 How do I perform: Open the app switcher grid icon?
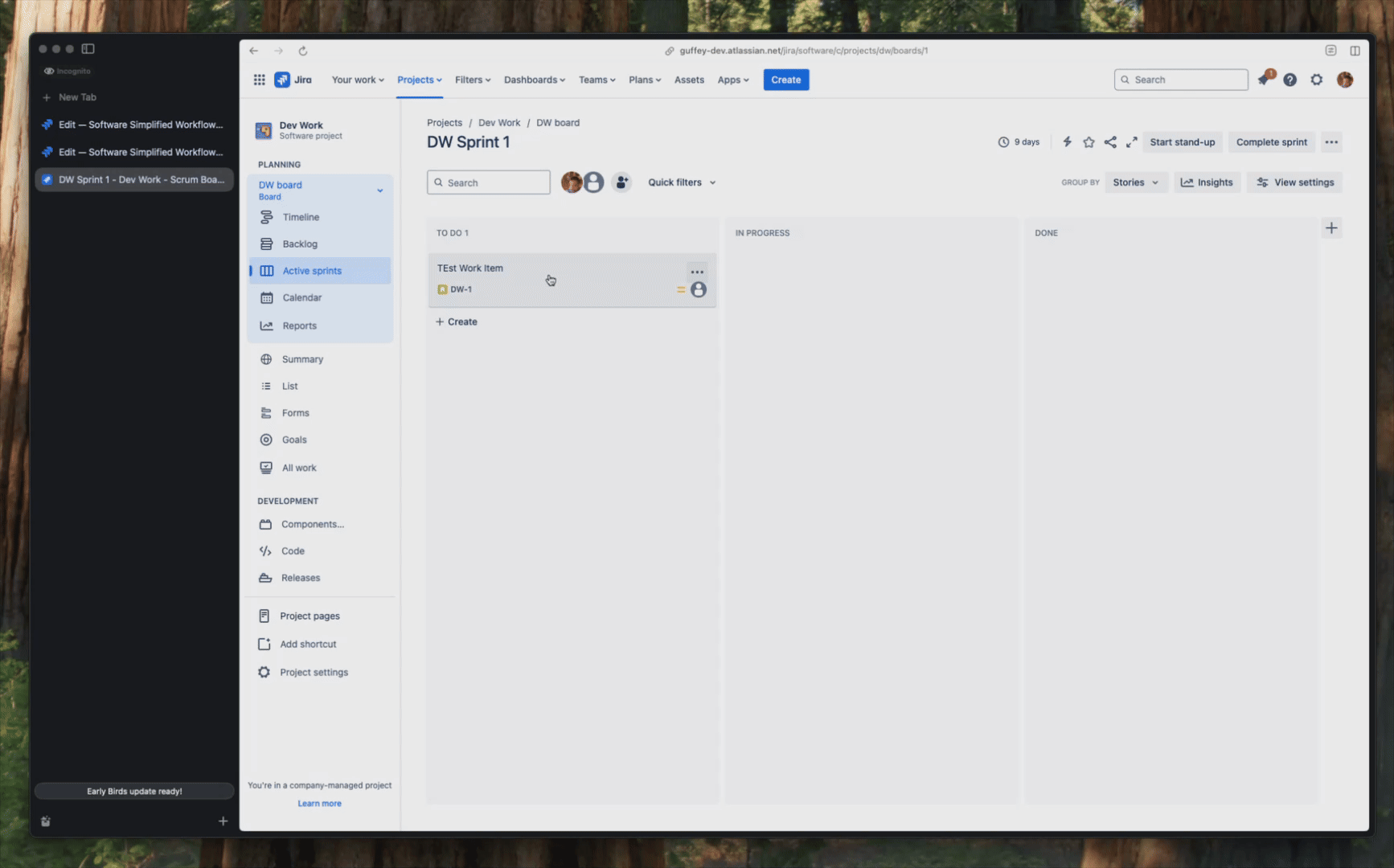pos(259,80)
